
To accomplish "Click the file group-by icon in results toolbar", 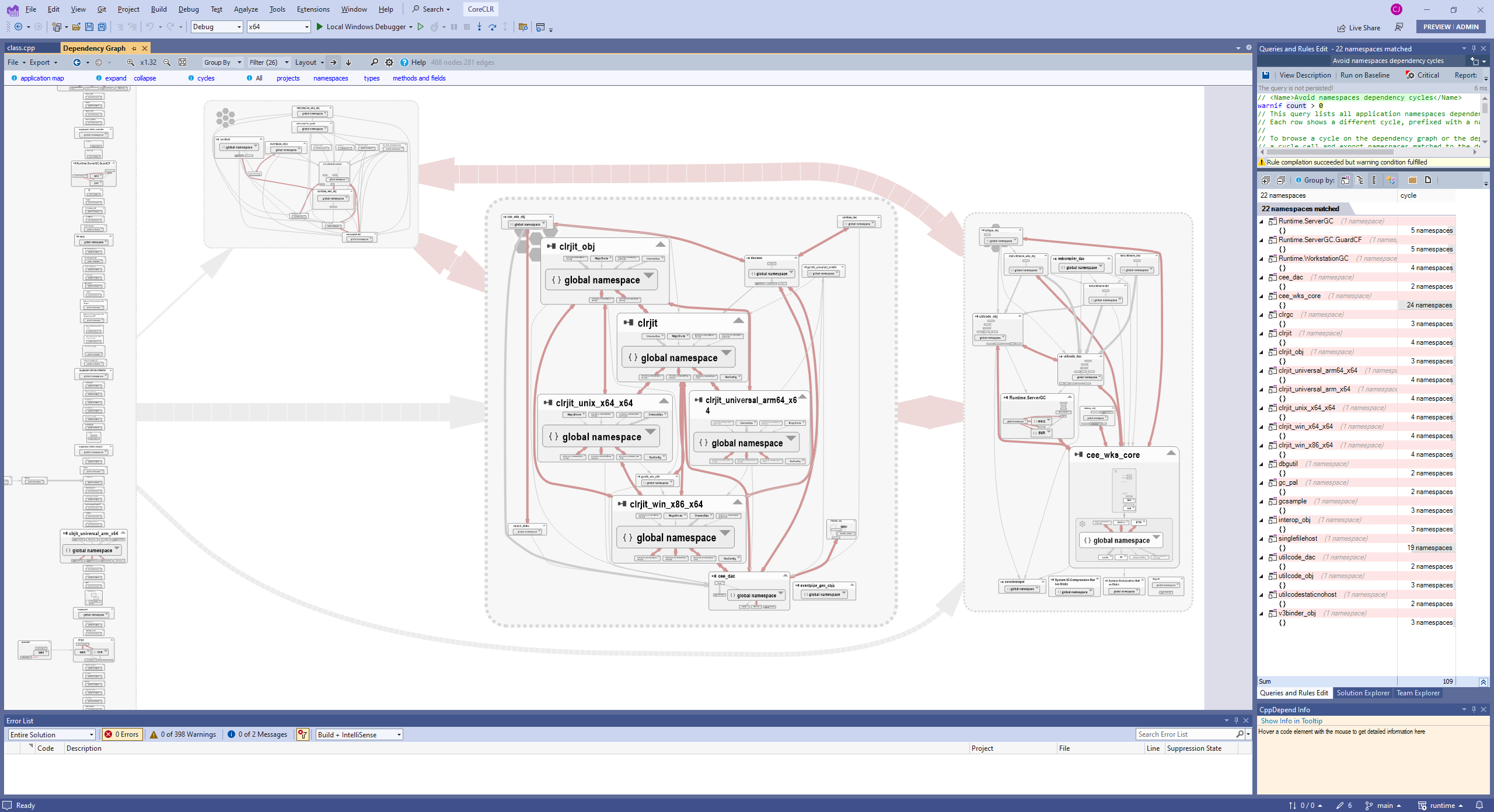I will pos(1428,180).
